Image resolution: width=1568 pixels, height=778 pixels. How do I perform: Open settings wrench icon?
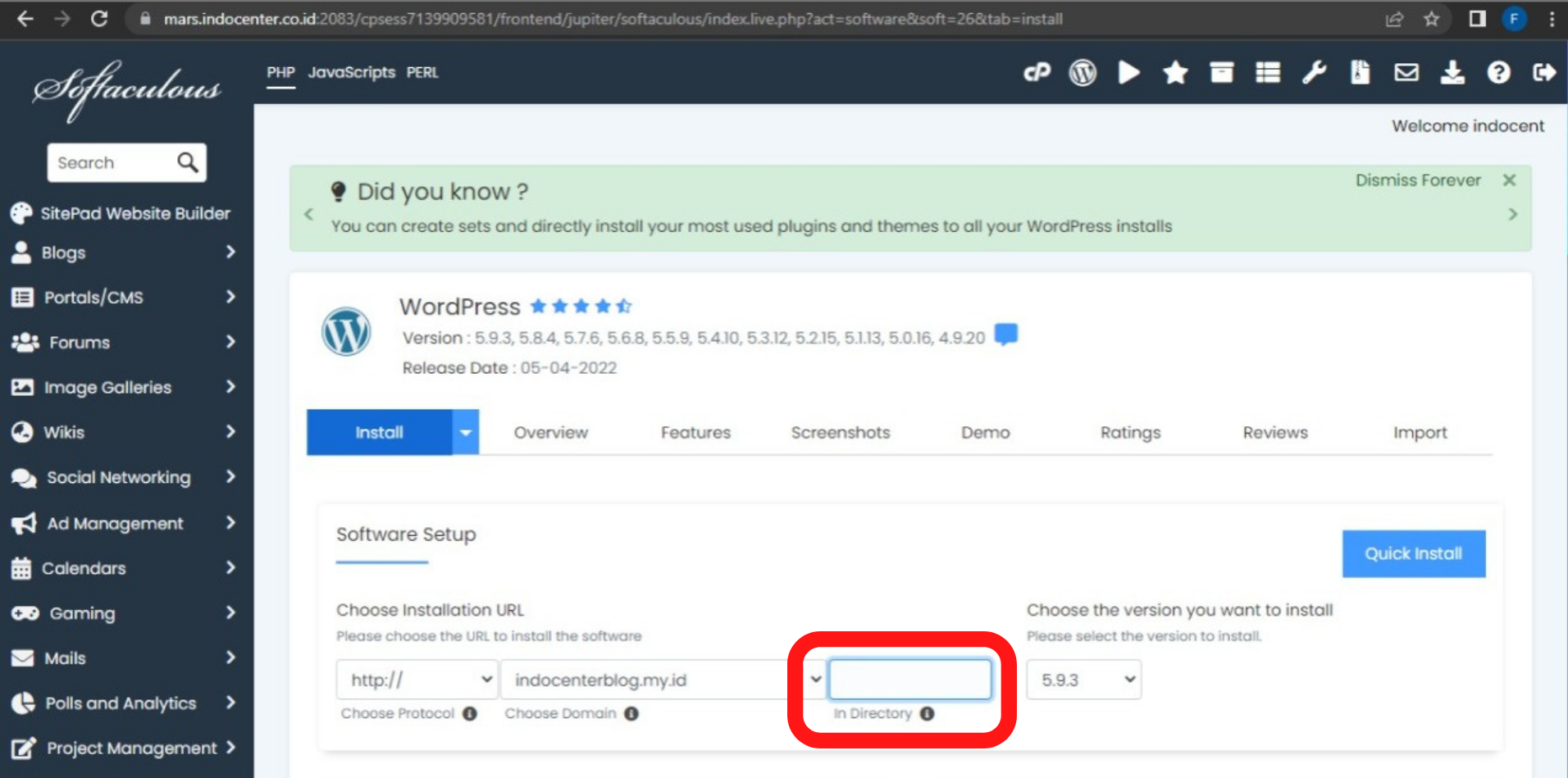click(1315, 73)
